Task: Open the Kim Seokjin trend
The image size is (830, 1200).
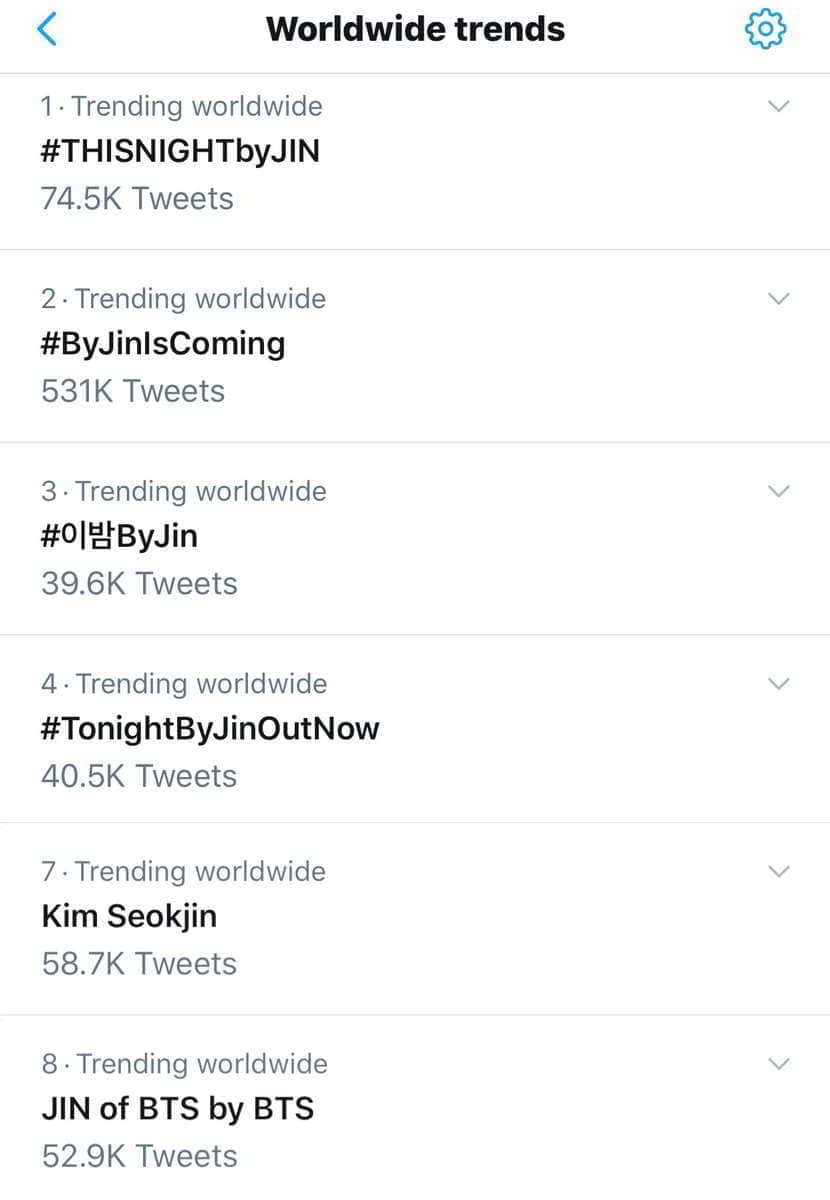Action: 129,915
